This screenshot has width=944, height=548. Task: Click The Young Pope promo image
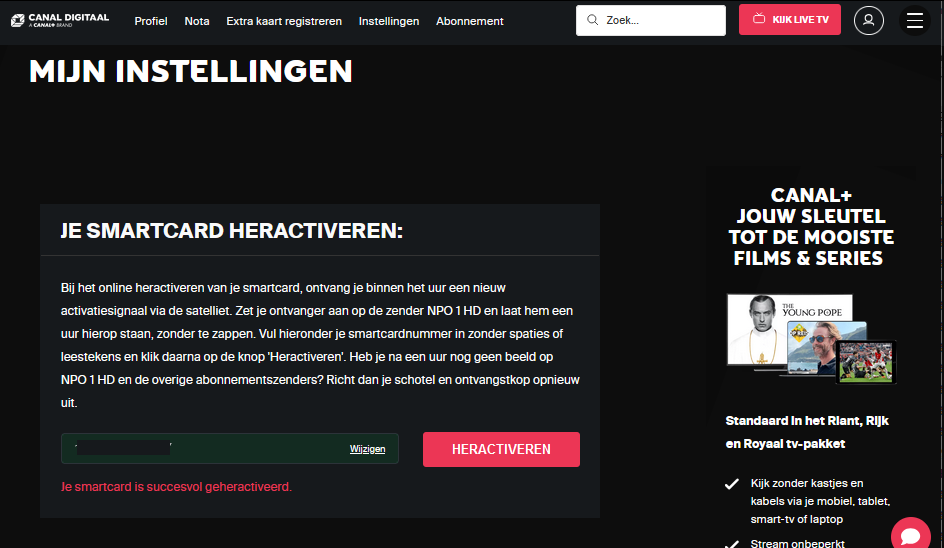pyautogui.click(x=789, y=329)
